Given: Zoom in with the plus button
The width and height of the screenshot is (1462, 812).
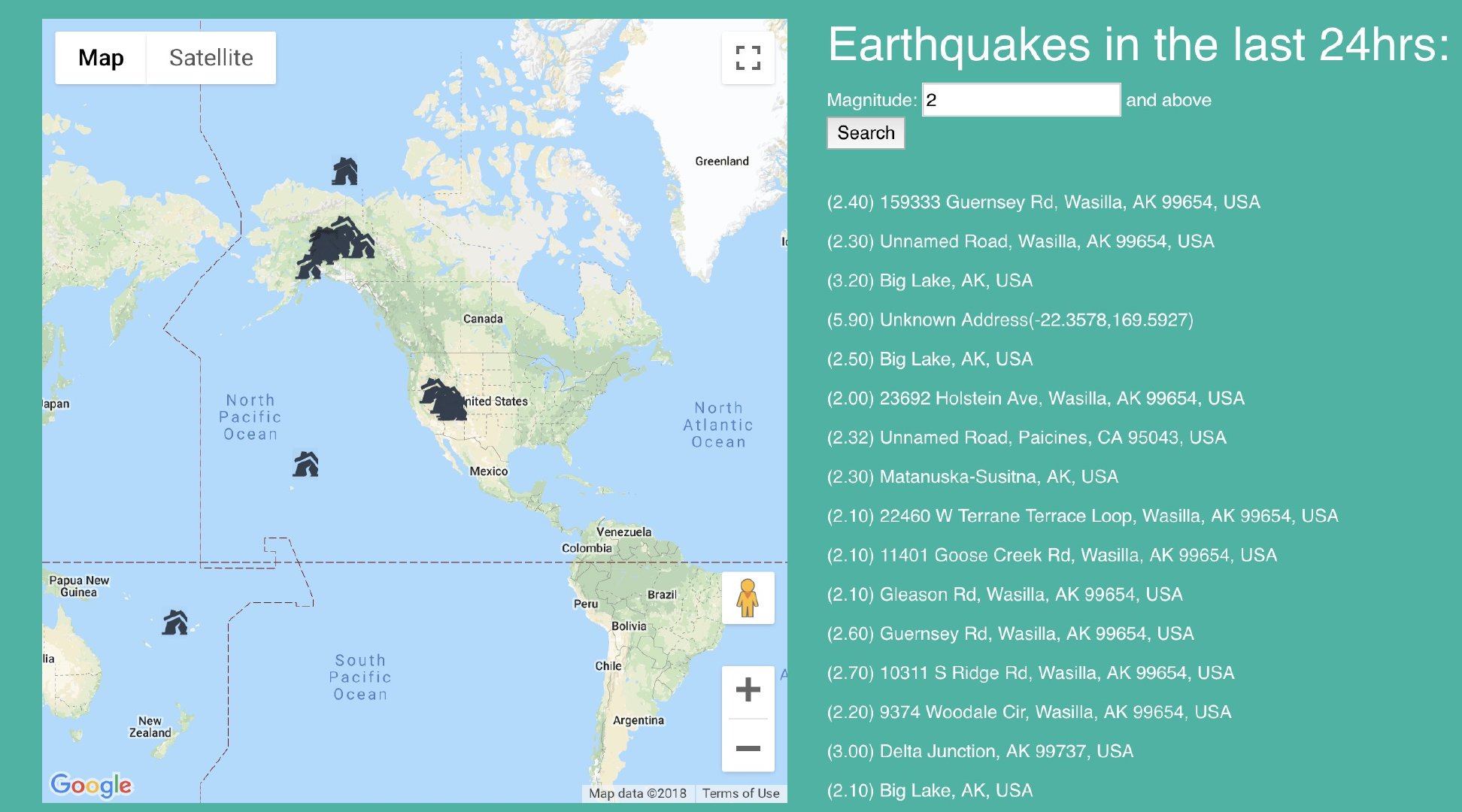Looking at the screenshot, I should [x=748, y=689].
